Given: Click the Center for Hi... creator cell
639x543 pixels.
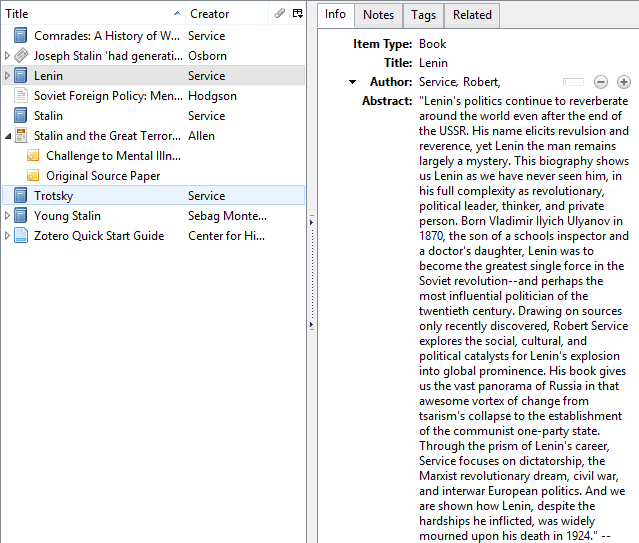Looking at the screenshot, I should coord(226,236).
